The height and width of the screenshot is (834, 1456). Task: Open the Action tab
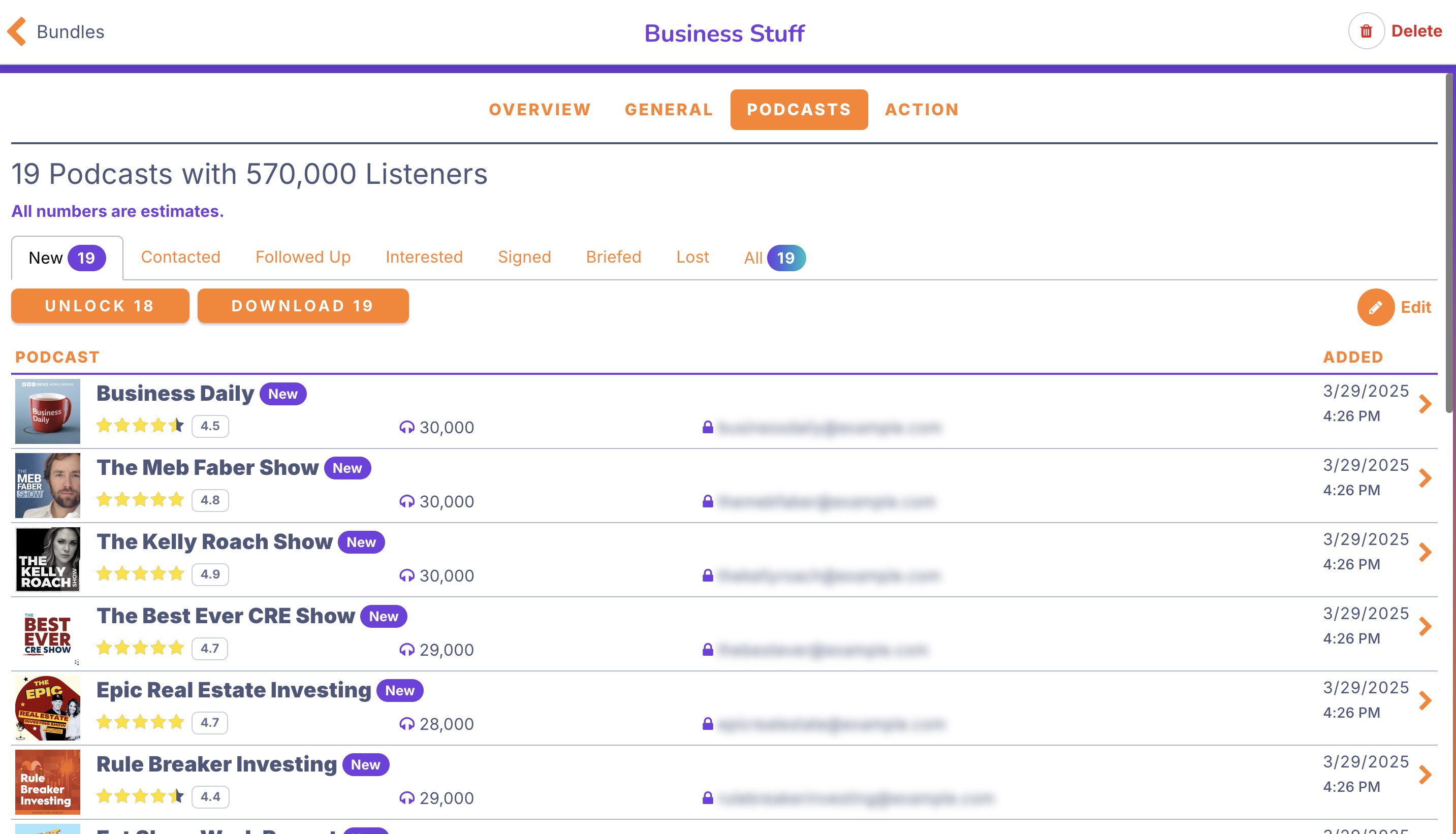pos(922,109)
